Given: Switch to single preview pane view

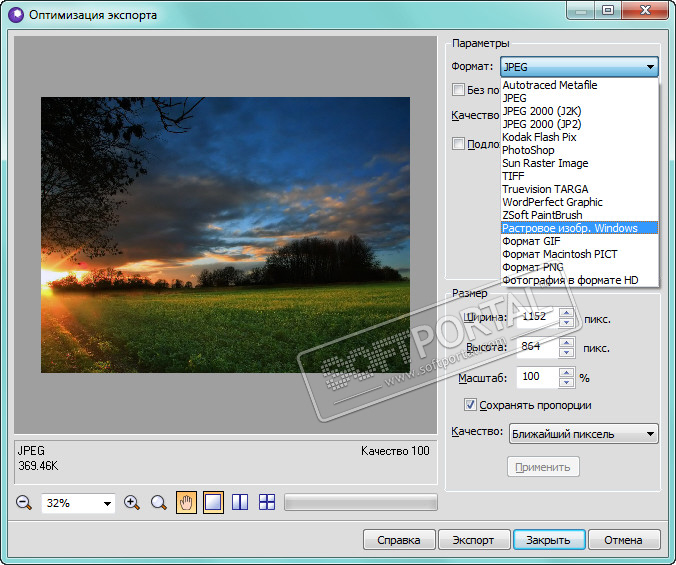Looking at the screenshot, I should (213, 503).
